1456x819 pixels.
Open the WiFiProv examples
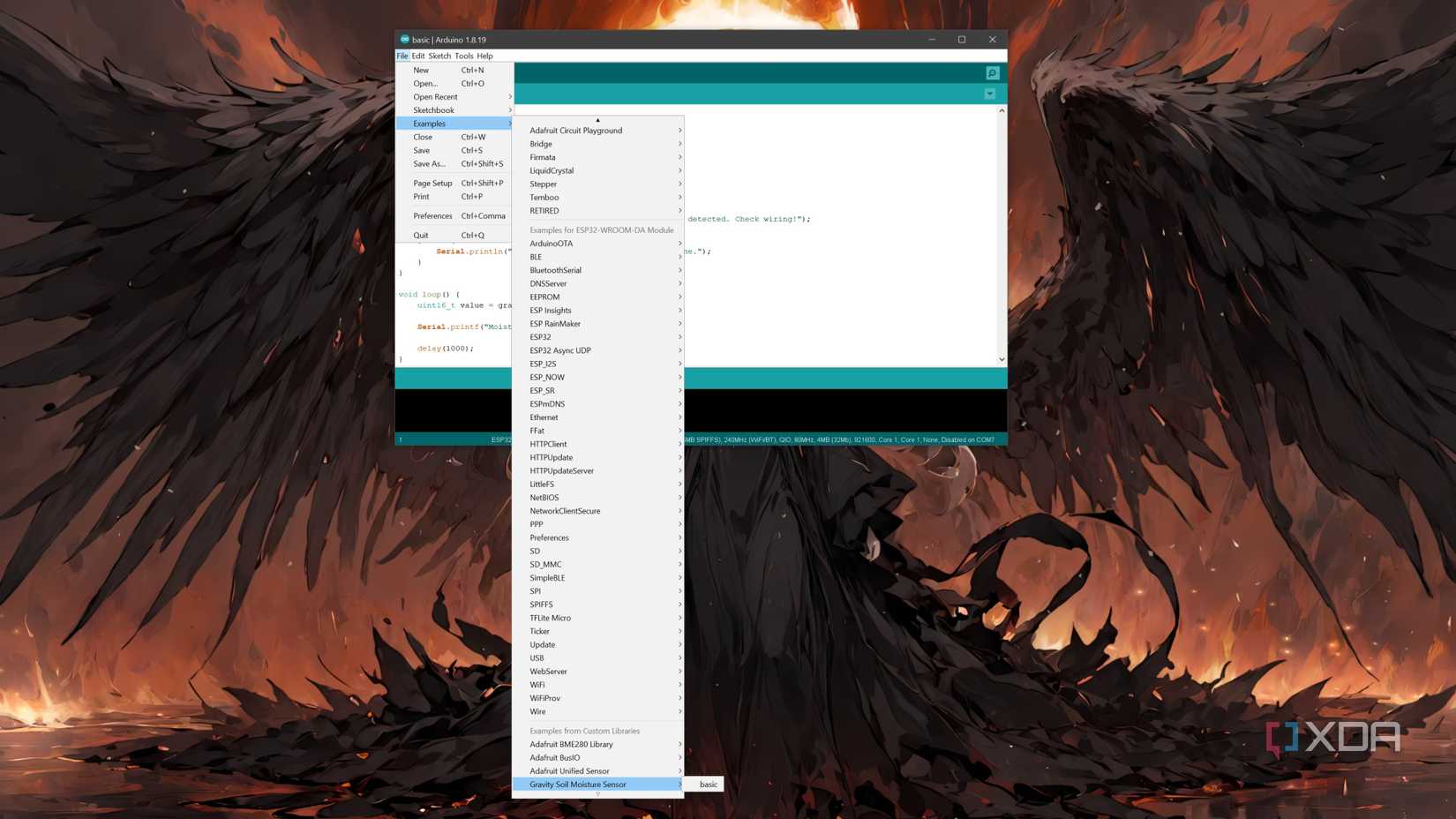coord(598,698)
